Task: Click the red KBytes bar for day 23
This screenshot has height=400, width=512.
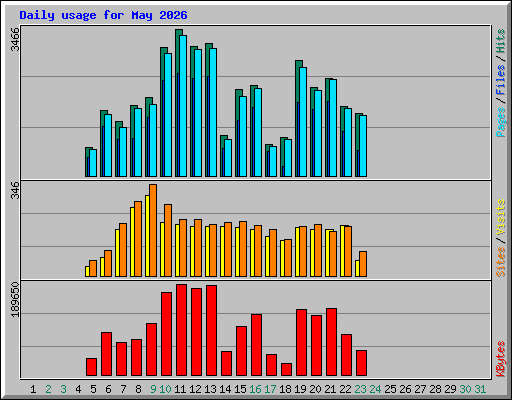Action: pos(362,363)
